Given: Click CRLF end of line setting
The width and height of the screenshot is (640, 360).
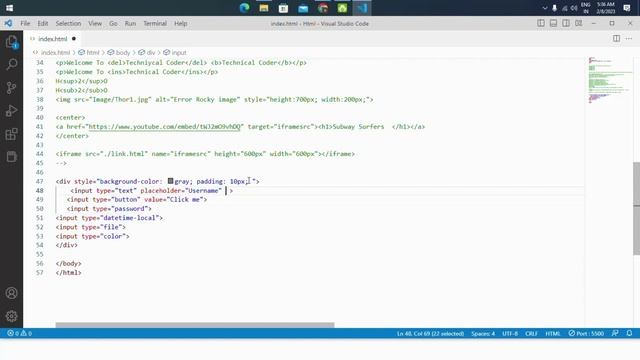Looking at the screenshot, I should [x=531, y=333].
